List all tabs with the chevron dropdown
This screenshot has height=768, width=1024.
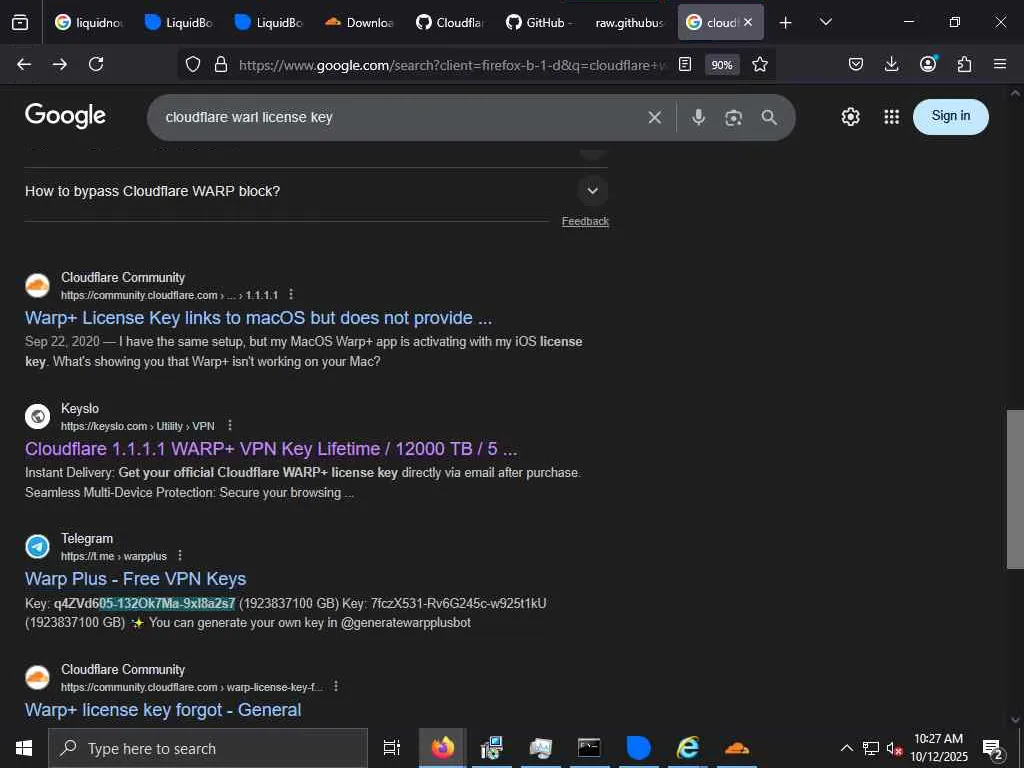[x=825, y=22]
